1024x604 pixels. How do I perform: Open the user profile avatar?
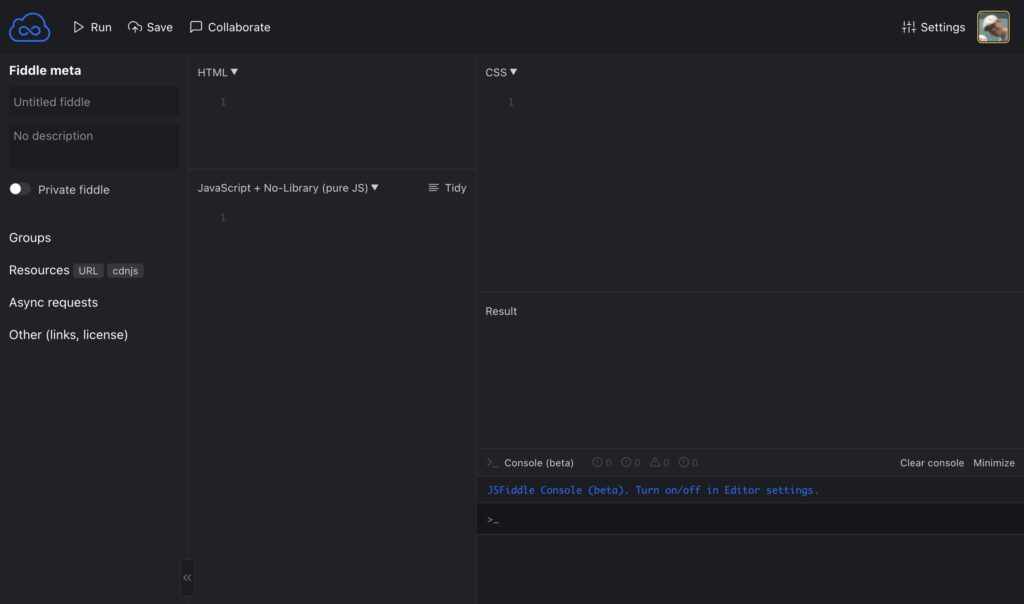(x=993, y=27)
